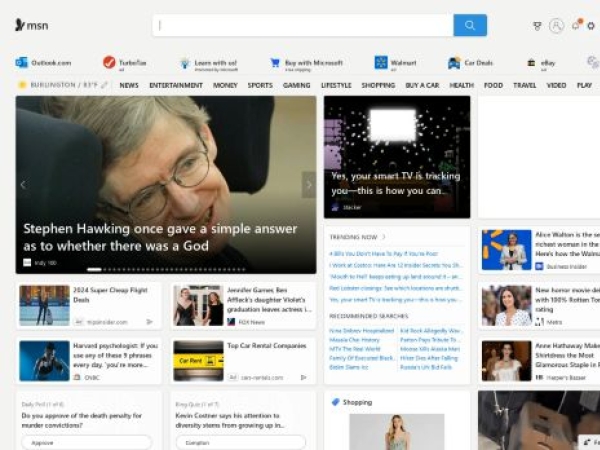Click the Indy 100 source logo
Viewport: 600px width, 450px height.
27,262
